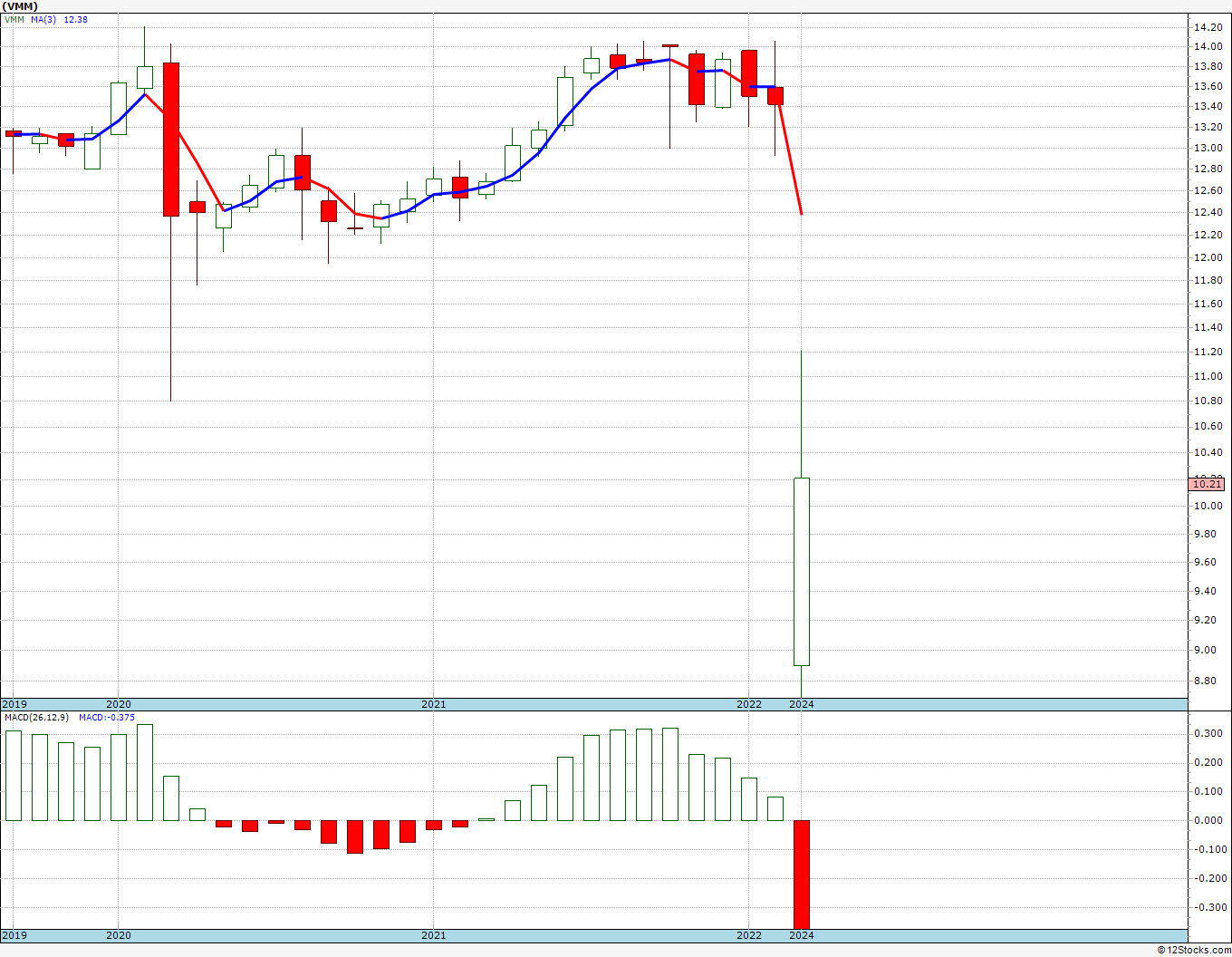Click the tall white 2024 candlestick body
The image size is (1232, 957).
click(802, 572)
